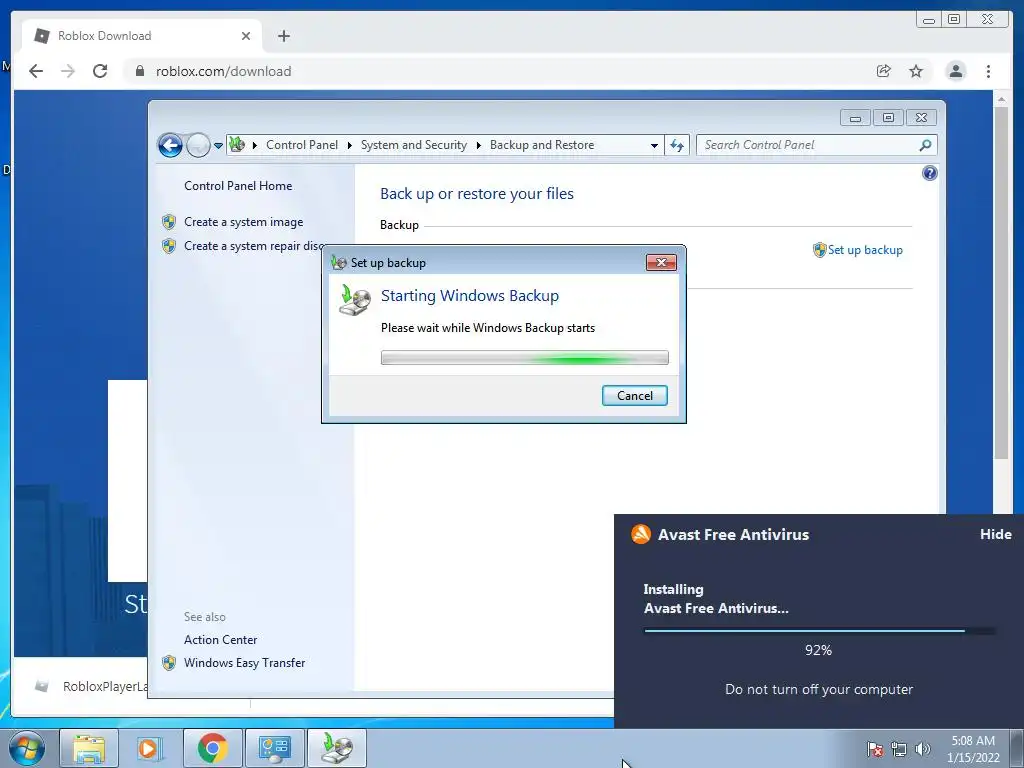
Task: Close the Roblox Download tab
Action: pos(246,36)
